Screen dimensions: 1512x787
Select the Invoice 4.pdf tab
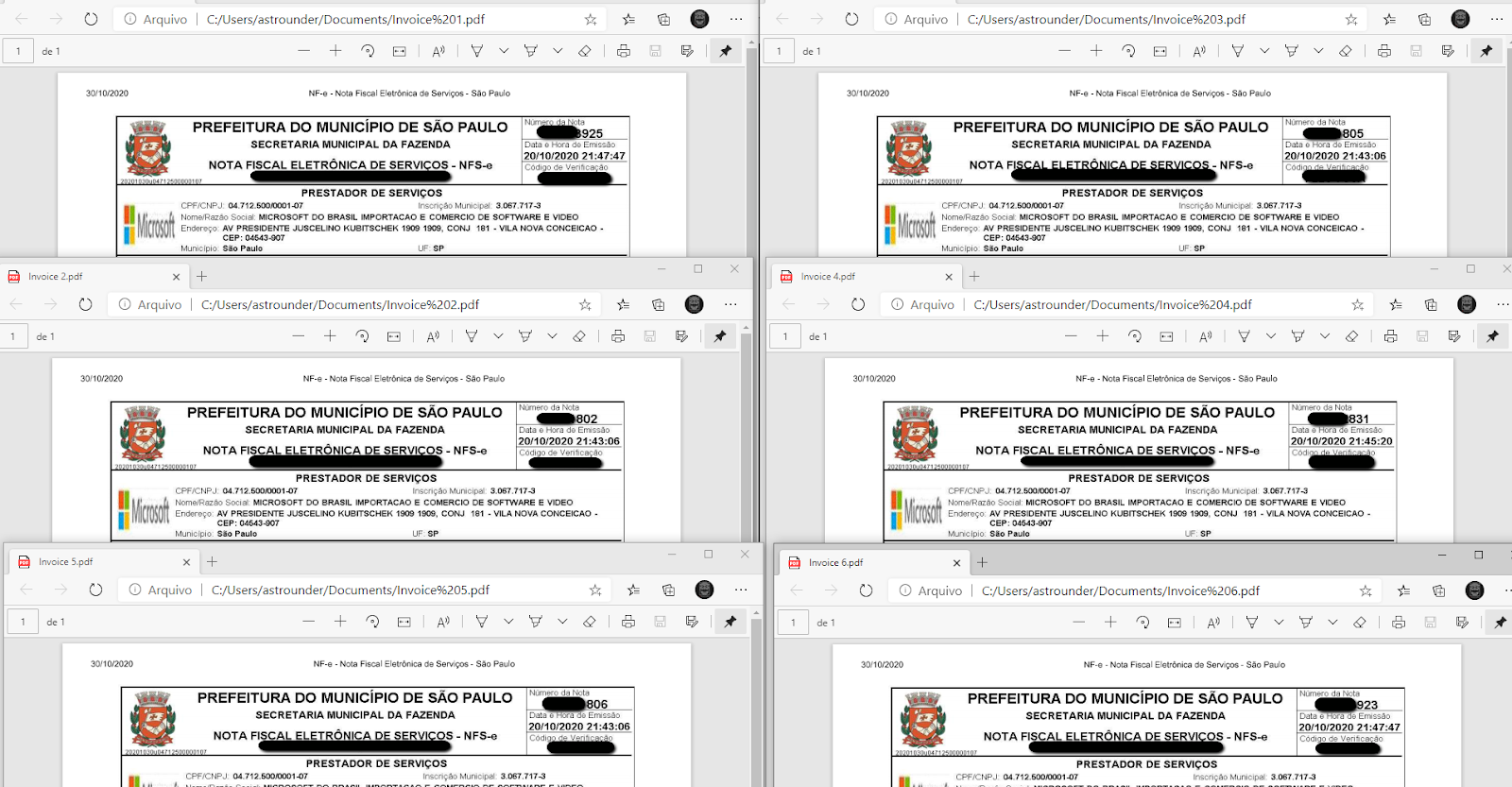(866, 277)
